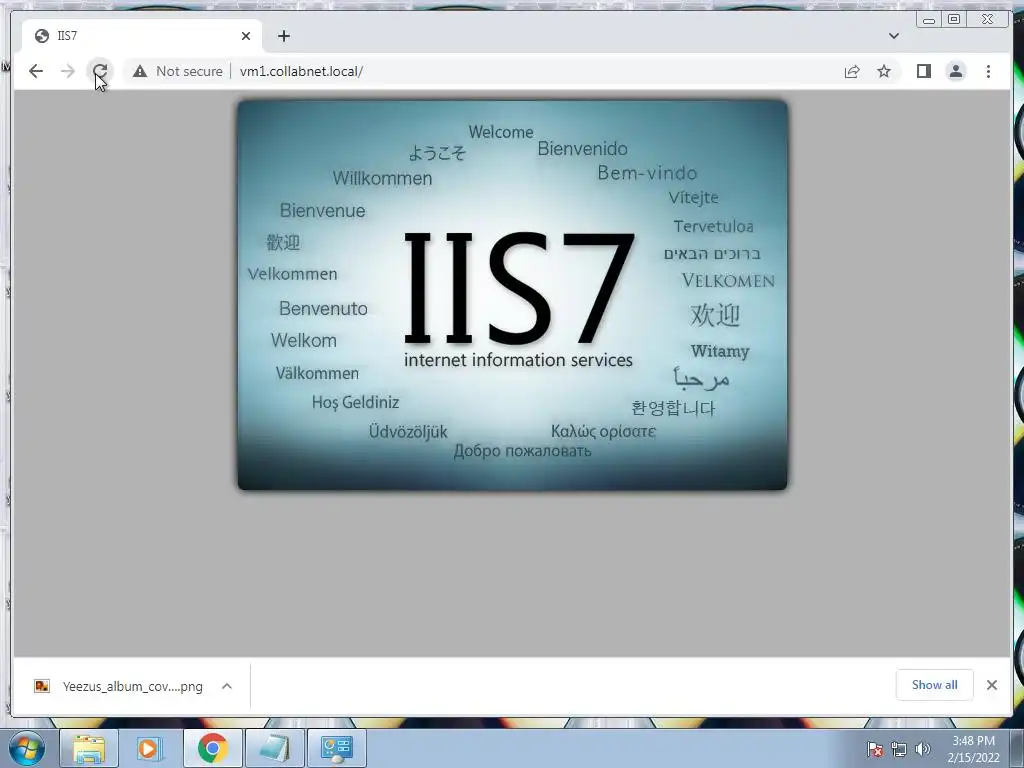
Task: Open the Not secure site info warning
Action: pos(140,71)
